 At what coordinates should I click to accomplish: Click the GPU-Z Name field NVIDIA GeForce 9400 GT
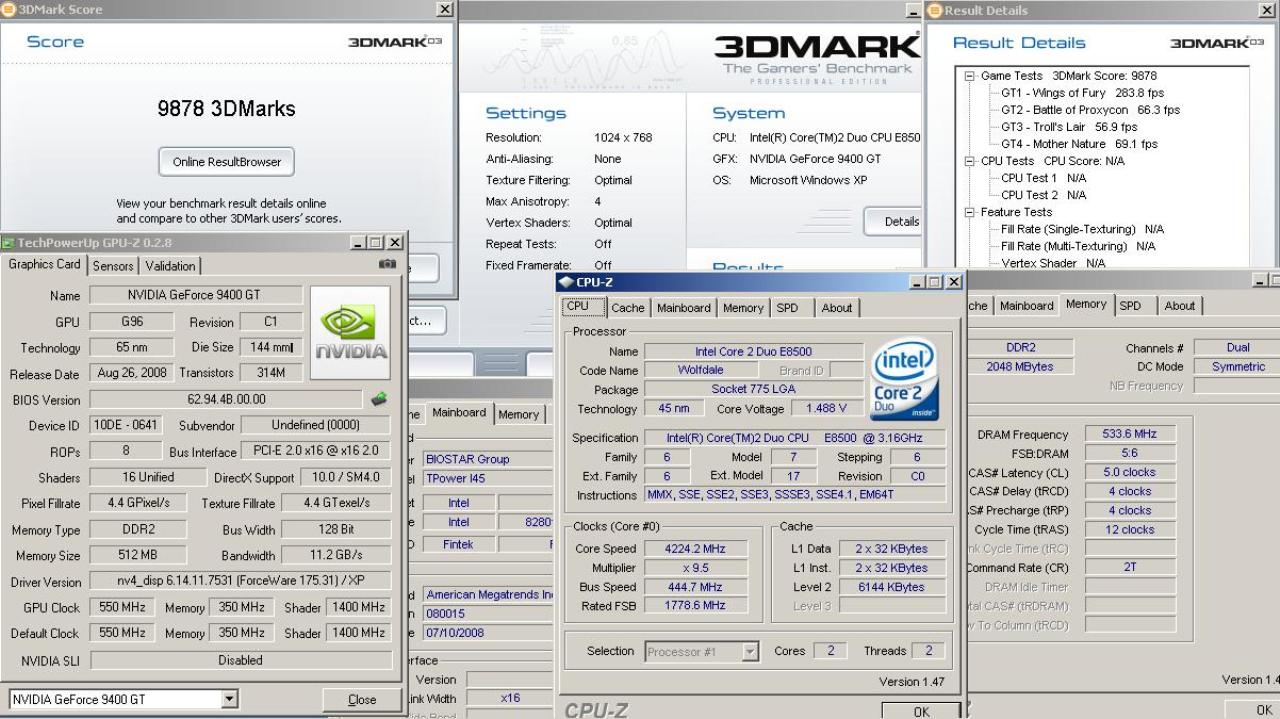pos(196,296)
